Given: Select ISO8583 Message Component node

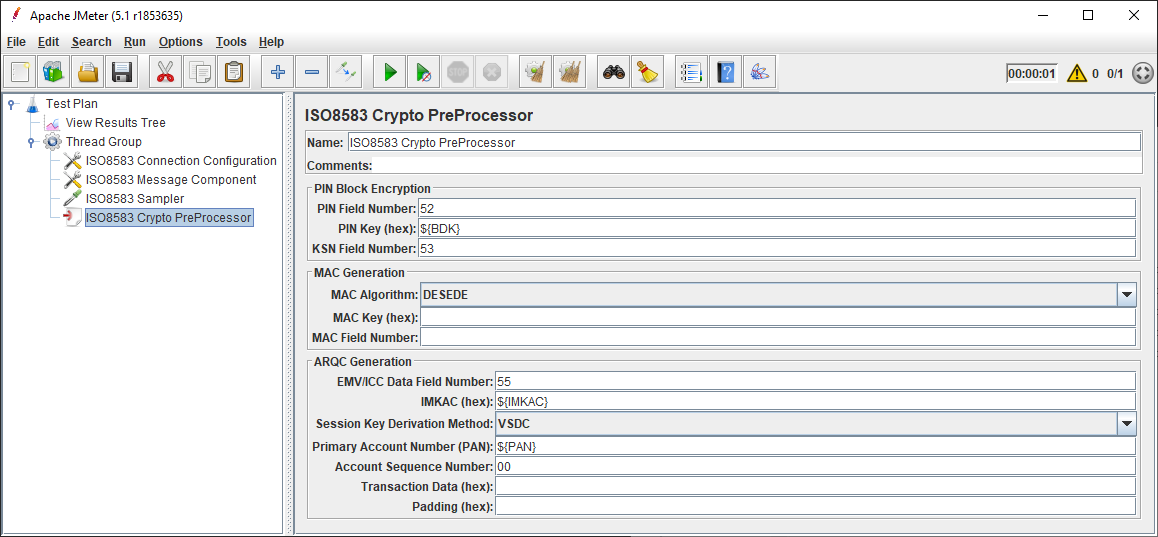Looking at the screenshot, I should pyautogui.click(x=171, y=179).
